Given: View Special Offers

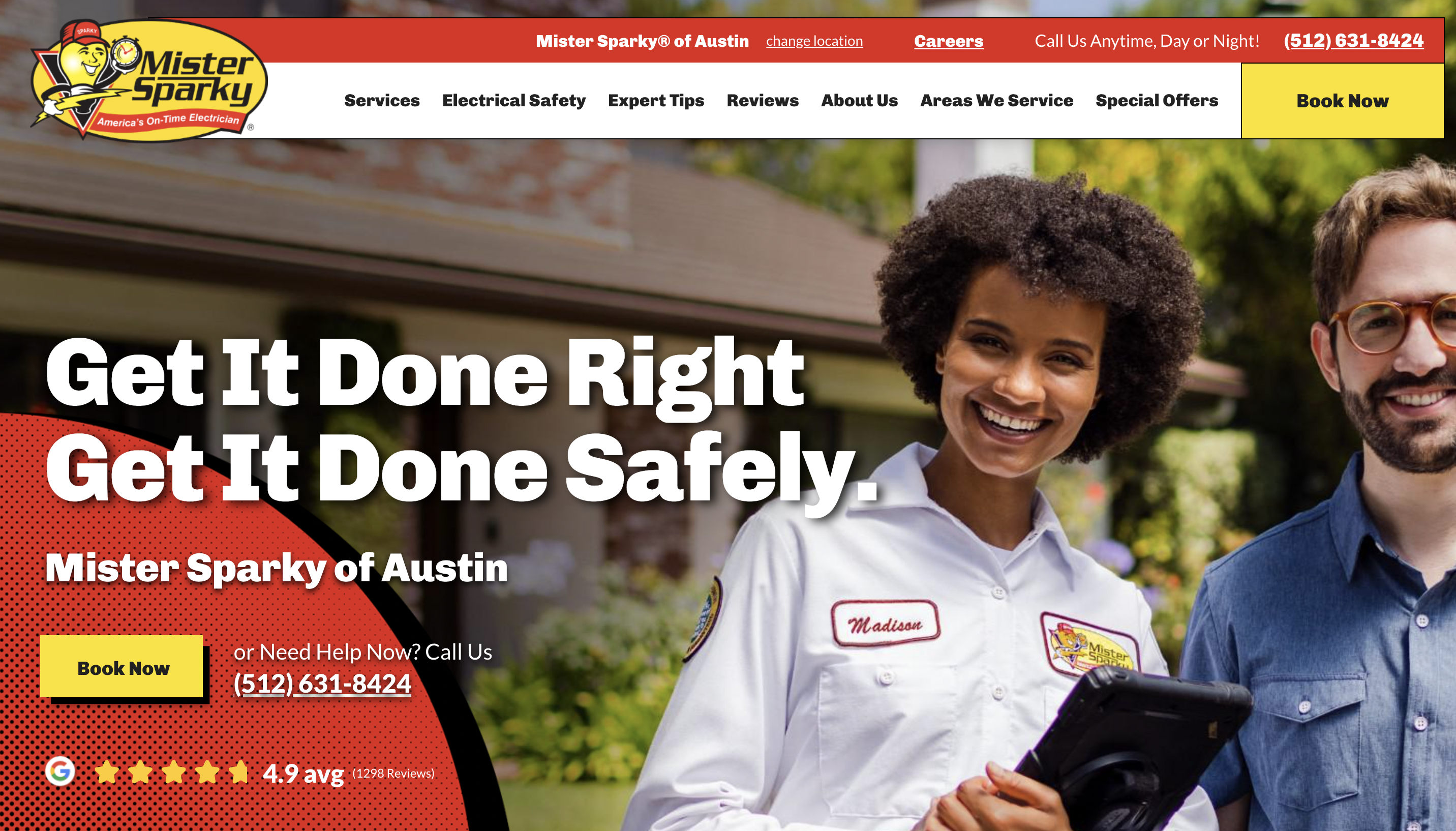Looking at the screenshot, I should 1157,101.
